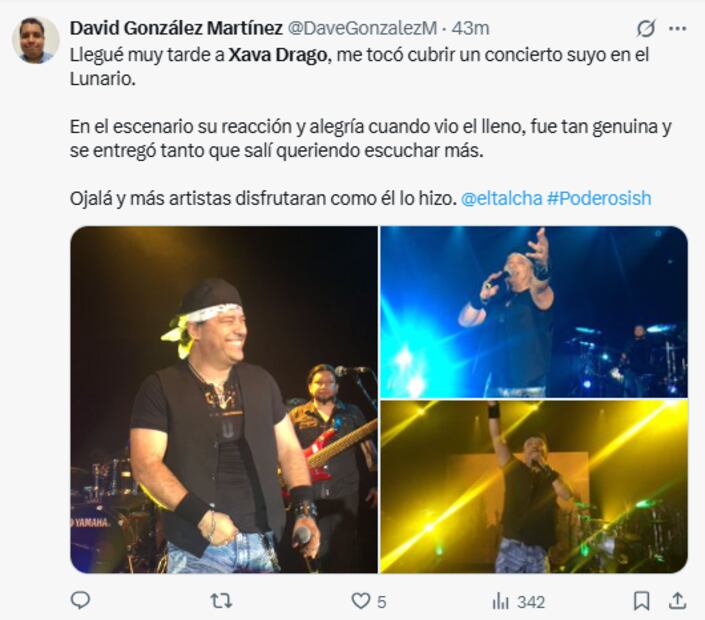Bookmark this tweet
This screenshot has width=705, height=620.
point(642,601)
